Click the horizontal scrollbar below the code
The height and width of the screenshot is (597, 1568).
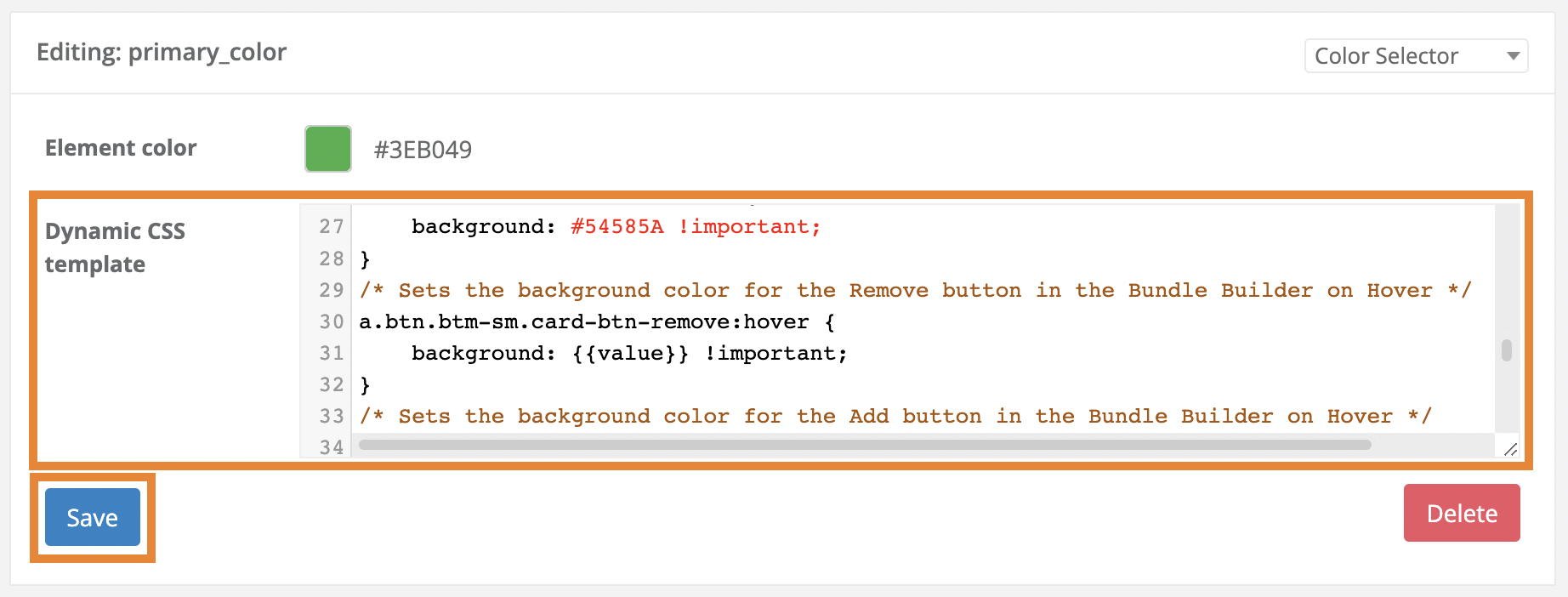pos(861,445)
